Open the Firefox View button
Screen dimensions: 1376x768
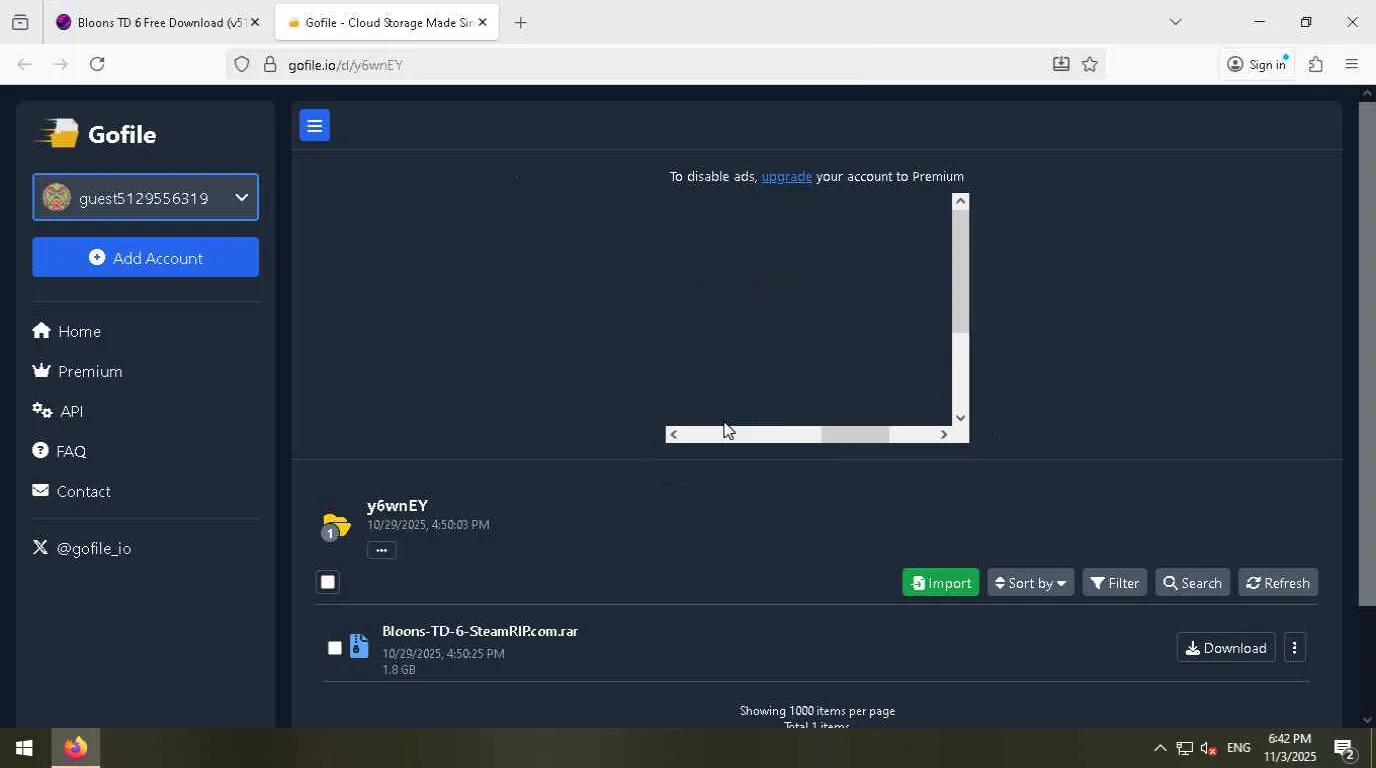(20, 22)
